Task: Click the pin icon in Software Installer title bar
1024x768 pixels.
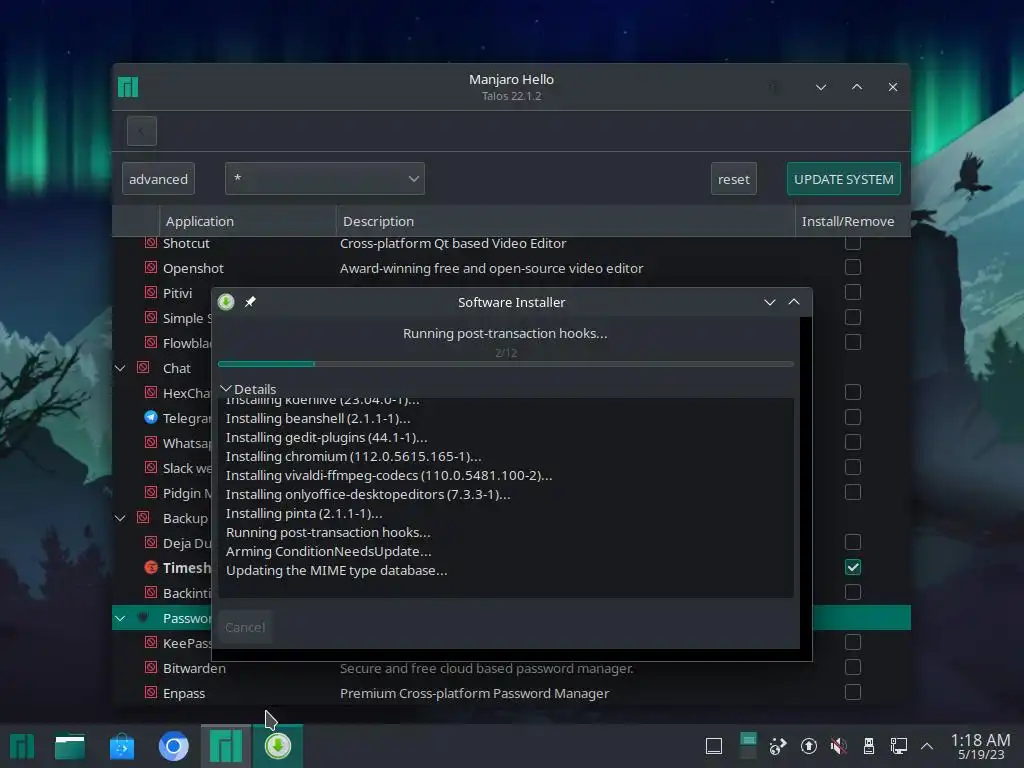Action: click(250, 302)
